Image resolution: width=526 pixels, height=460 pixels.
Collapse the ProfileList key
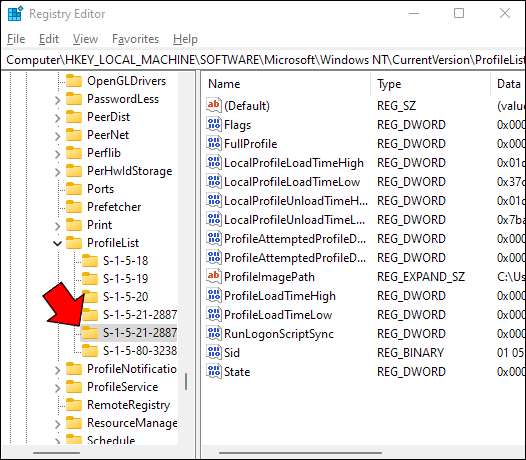[57, 244]
